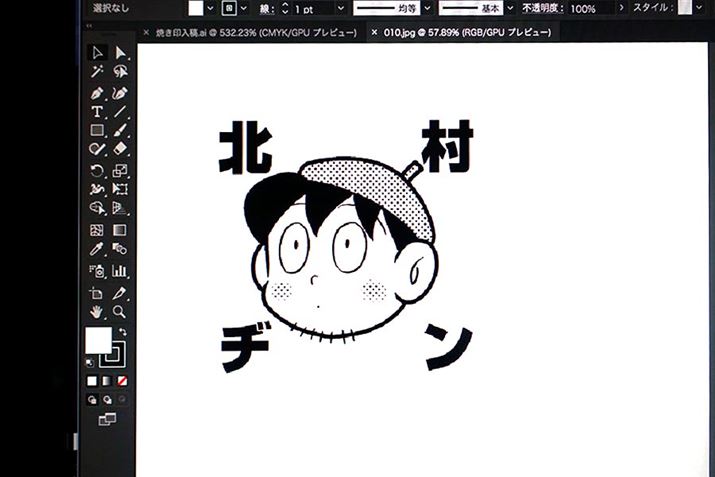Select the Magic Wand tool
Viewport: 715px width, 477px height.
point(97,72)
